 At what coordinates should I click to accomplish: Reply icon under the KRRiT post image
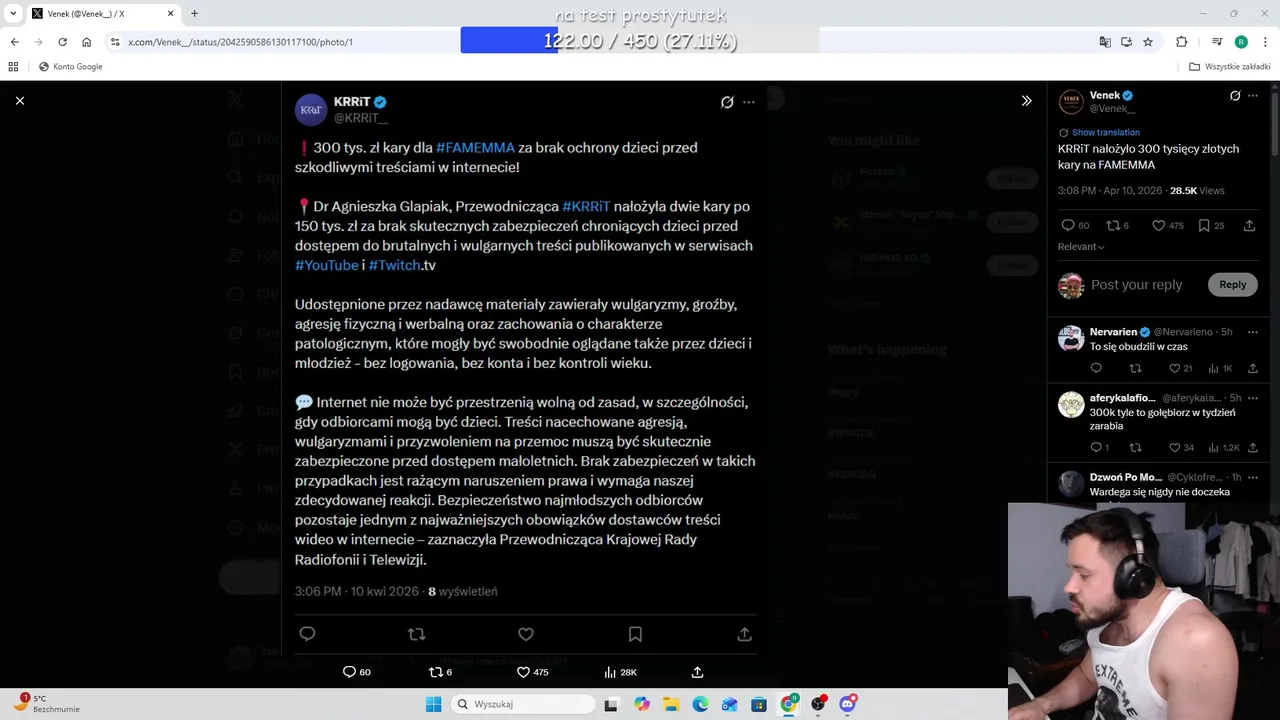point(307,634)
